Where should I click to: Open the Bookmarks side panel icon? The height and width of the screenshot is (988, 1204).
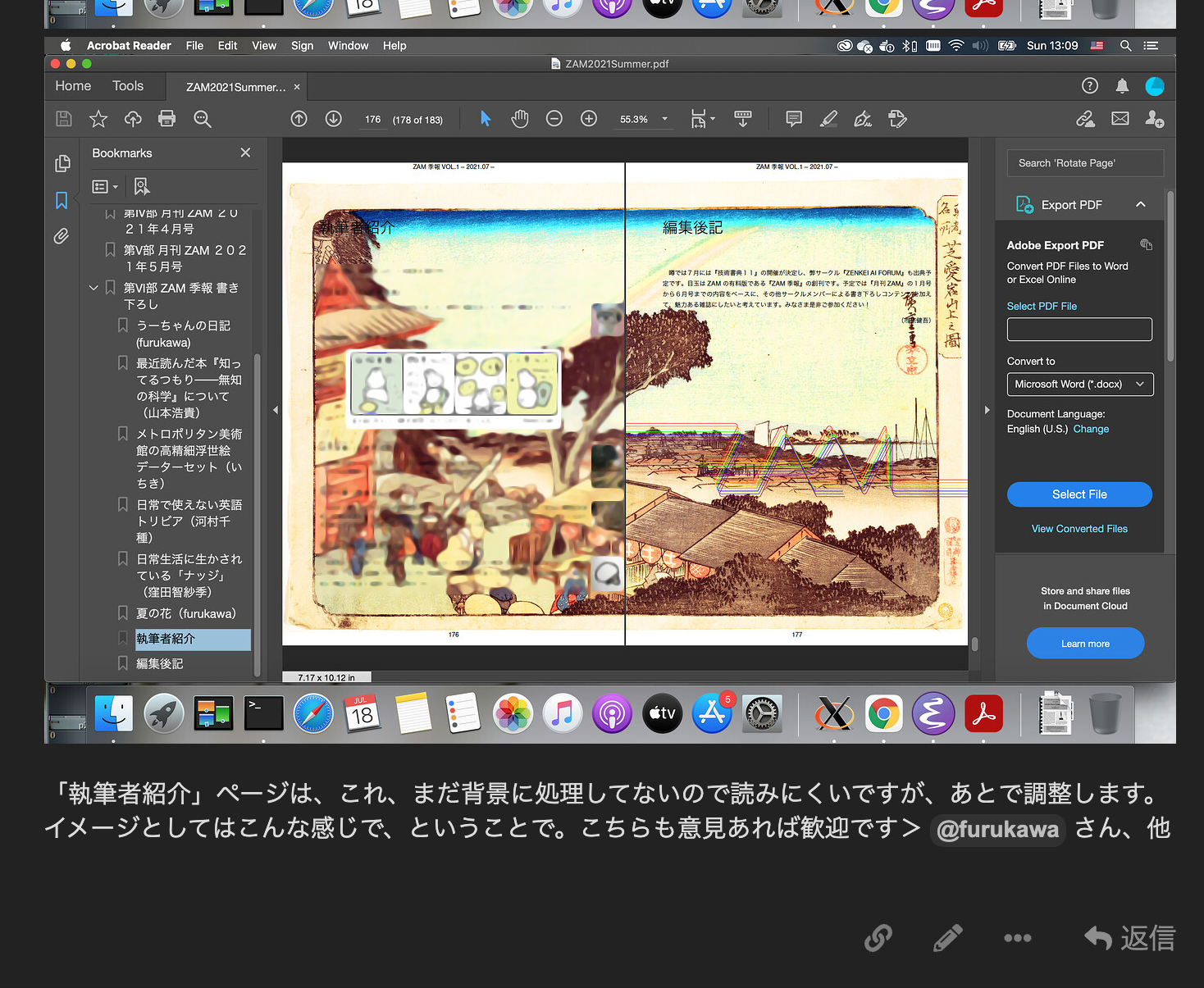pos(62,200)
